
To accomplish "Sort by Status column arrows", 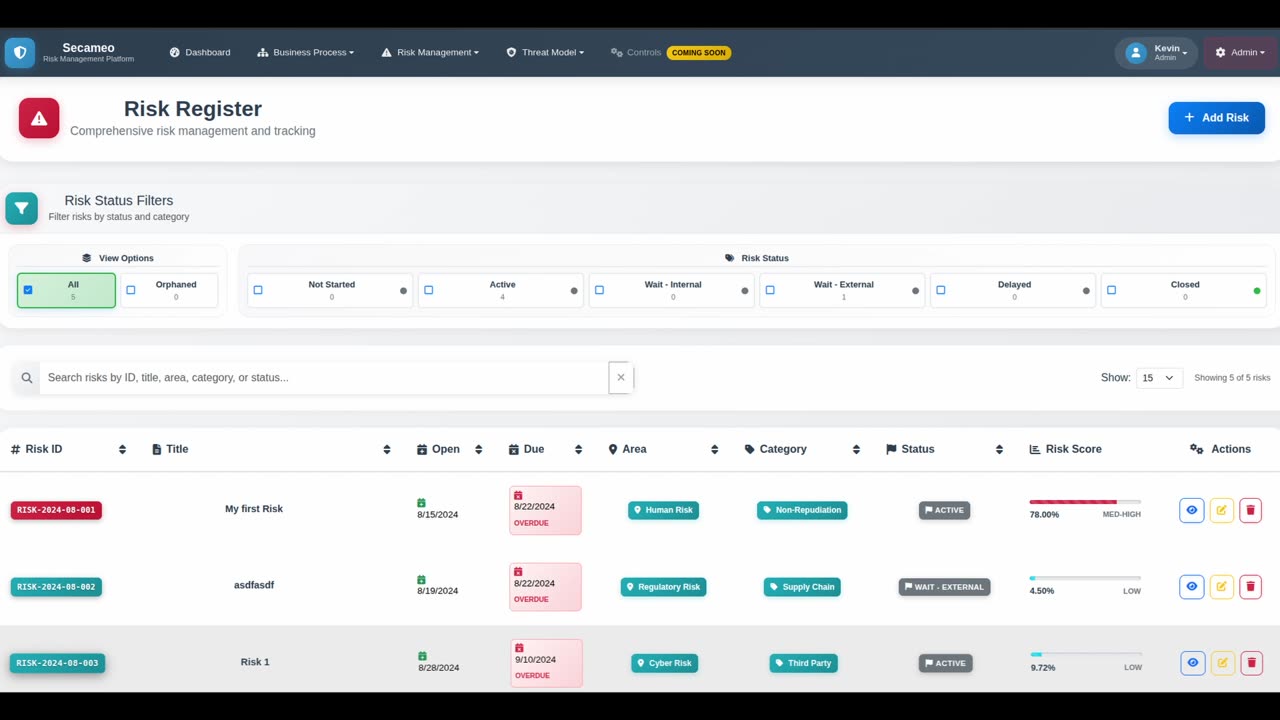I will pyautogui.click(x=999, y=450).
